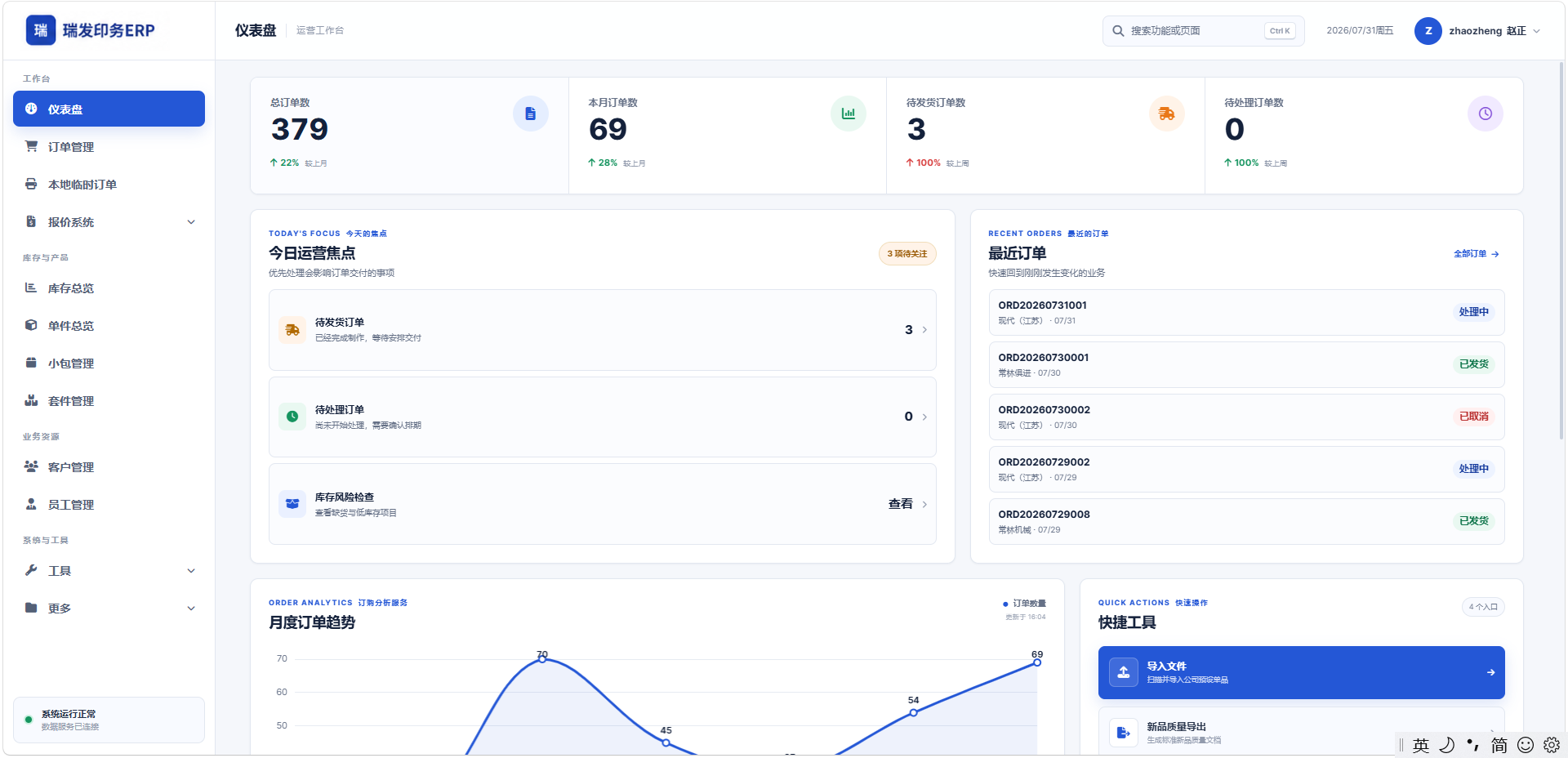The height and width of the screenshot is (758, 1568).
Task: Click the 待发货订单数 truck icon
Action: click(x=1166, y=114)
